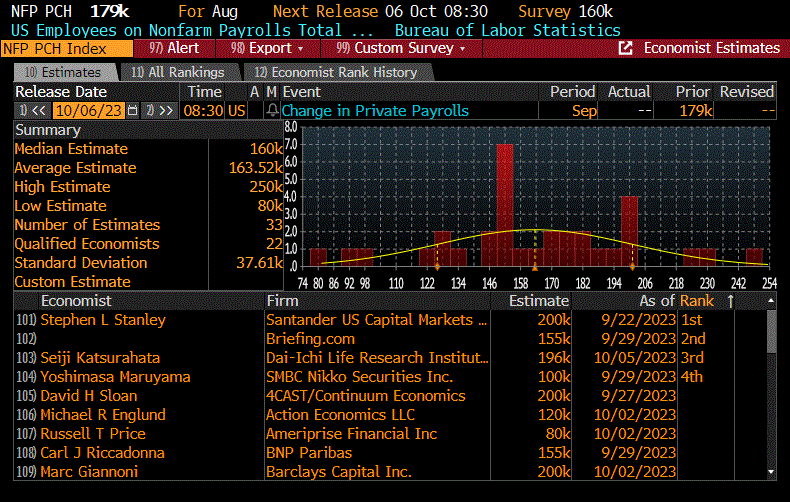Click Economist Estimates header link
Screen dimensions: 790x502
(x=711, y=48)
